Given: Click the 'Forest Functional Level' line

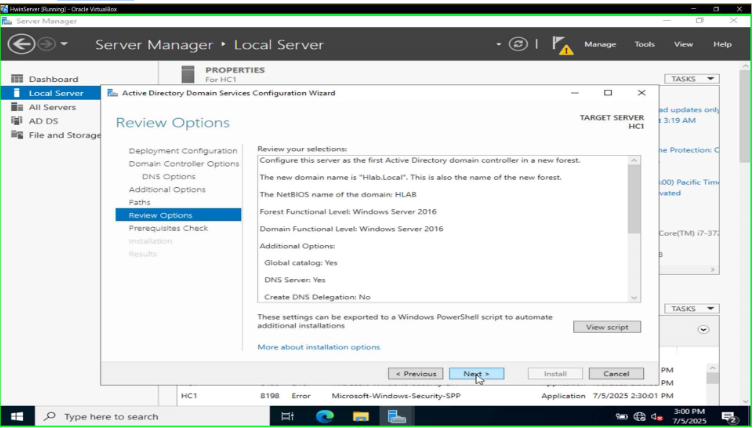Looking at the screenshot, I should [348, 211].
